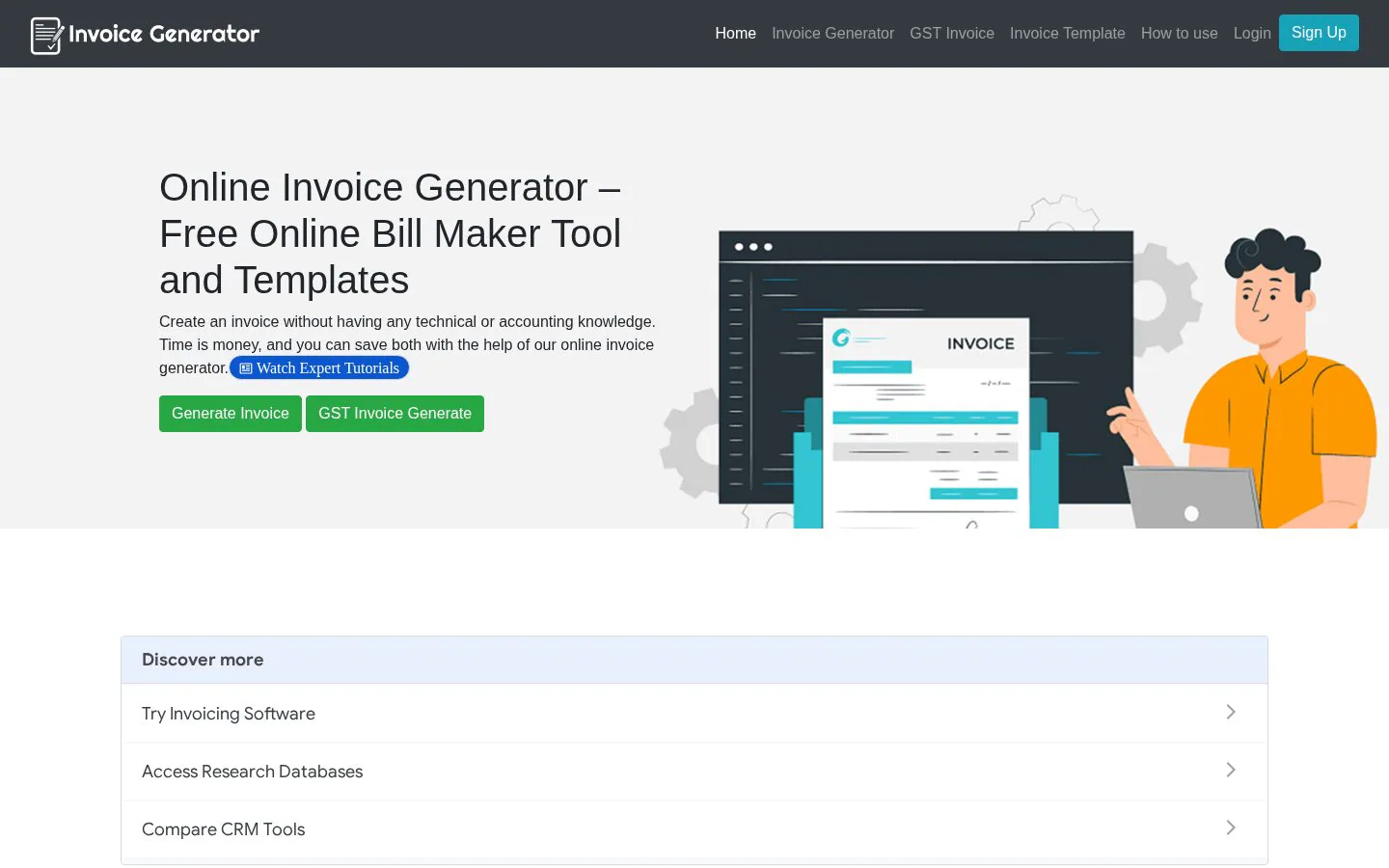Expand the Access Research Databases chevron
The height and width of the screenshot is (868, 1389).
(x=1231, y=770)
